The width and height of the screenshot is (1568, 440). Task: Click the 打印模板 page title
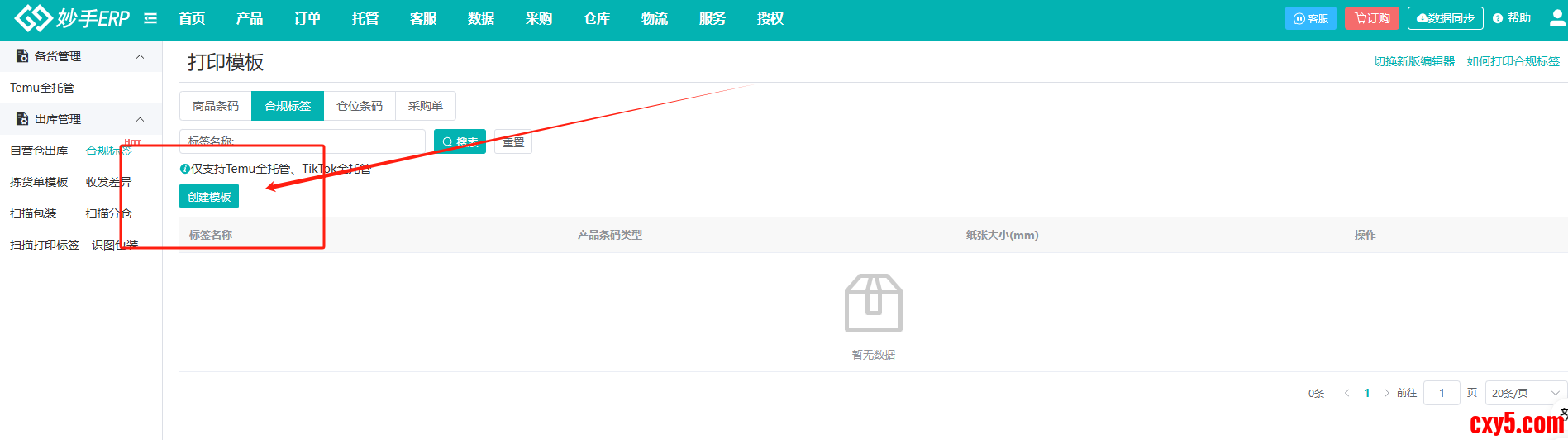point(226,63)
